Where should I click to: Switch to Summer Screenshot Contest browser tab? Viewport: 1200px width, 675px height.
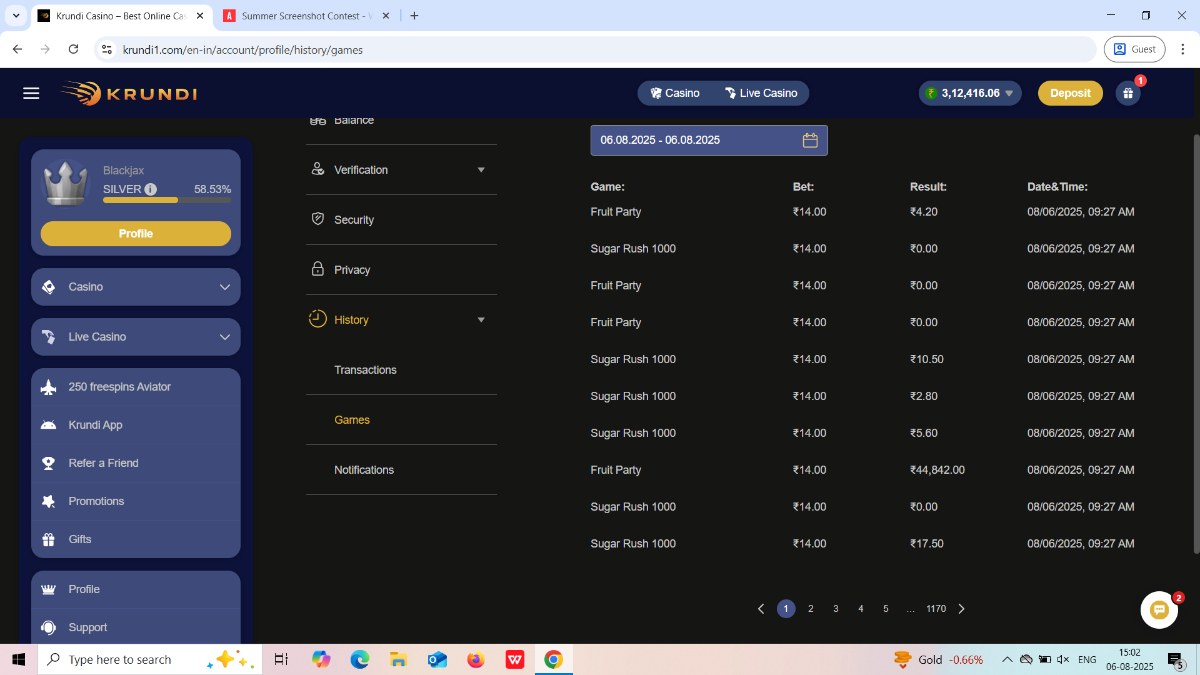point(308,16)
